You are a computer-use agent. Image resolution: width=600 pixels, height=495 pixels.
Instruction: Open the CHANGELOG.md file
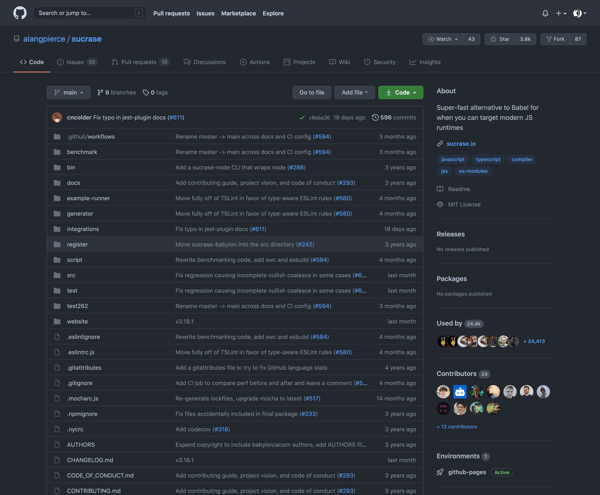pos(90,460)
